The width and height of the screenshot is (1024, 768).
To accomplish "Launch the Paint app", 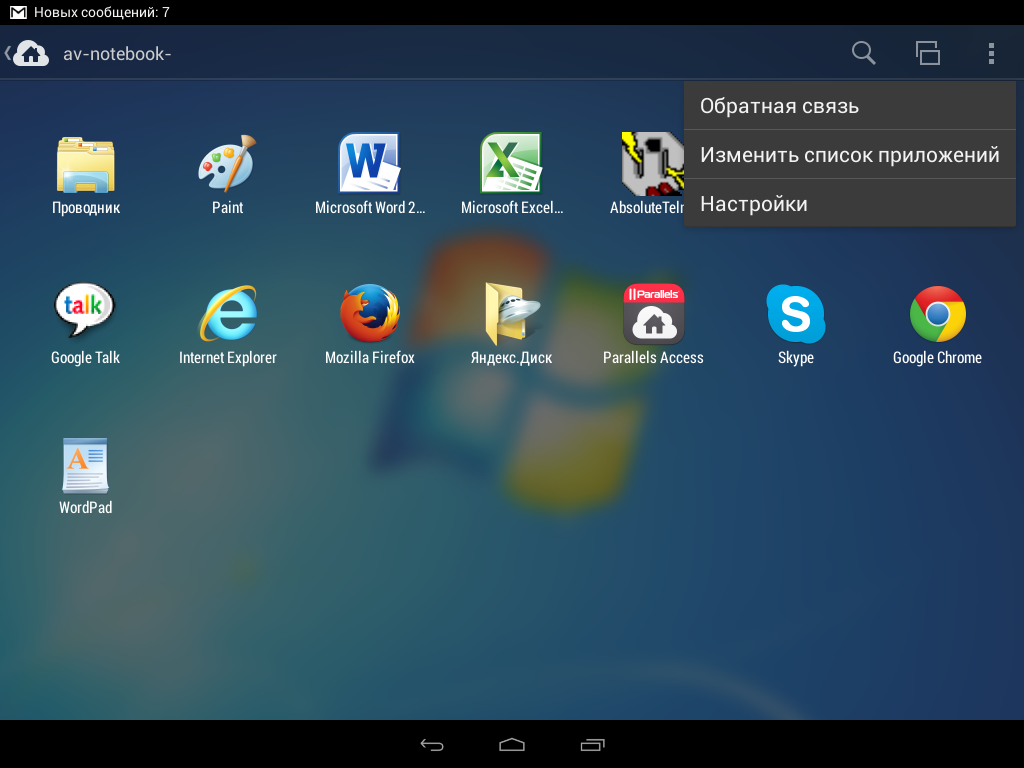I will point(227,163).
